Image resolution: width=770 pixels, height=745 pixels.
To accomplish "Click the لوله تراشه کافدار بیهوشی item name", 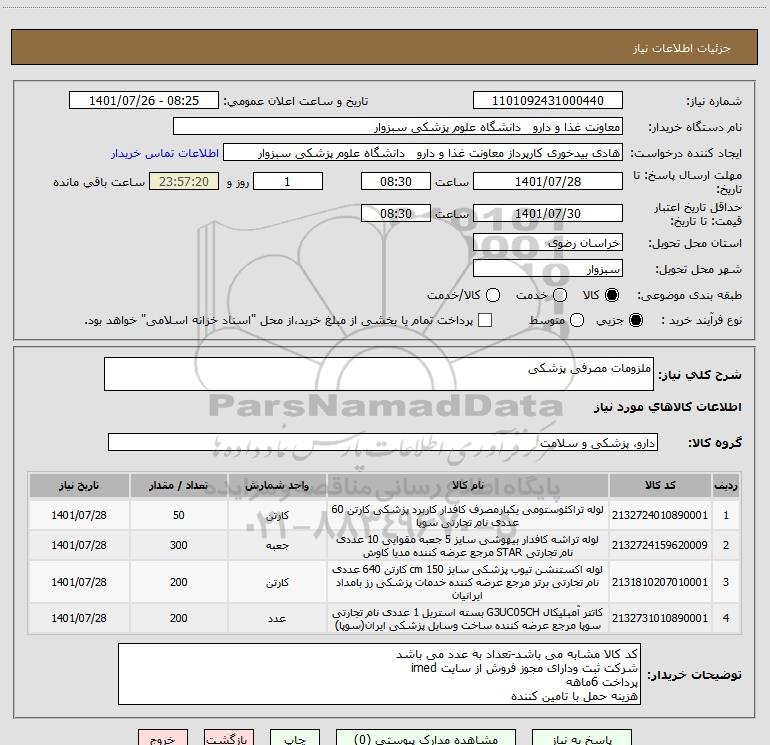I will click(468, 546).
